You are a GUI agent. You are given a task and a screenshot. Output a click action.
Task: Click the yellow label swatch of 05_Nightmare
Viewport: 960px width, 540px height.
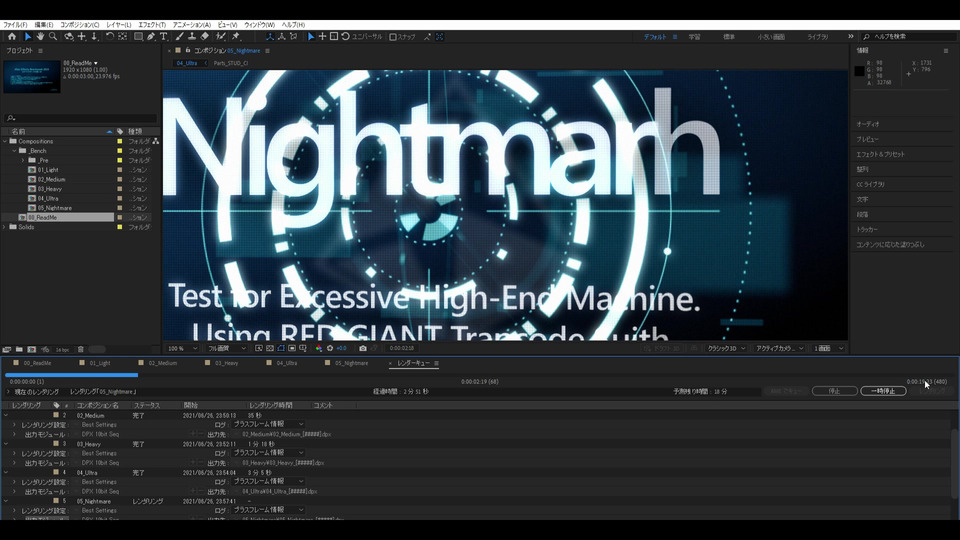(119, 208)
